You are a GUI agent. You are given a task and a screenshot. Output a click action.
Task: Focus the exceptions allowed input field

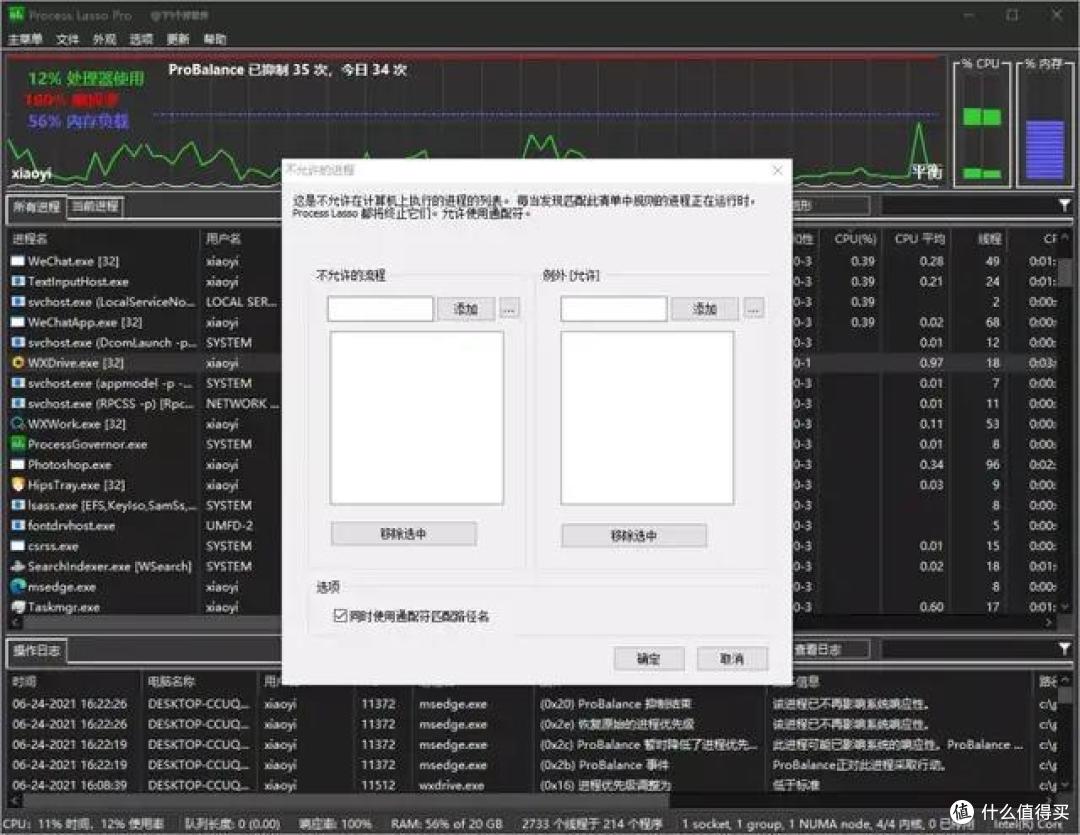pos(614,309)
